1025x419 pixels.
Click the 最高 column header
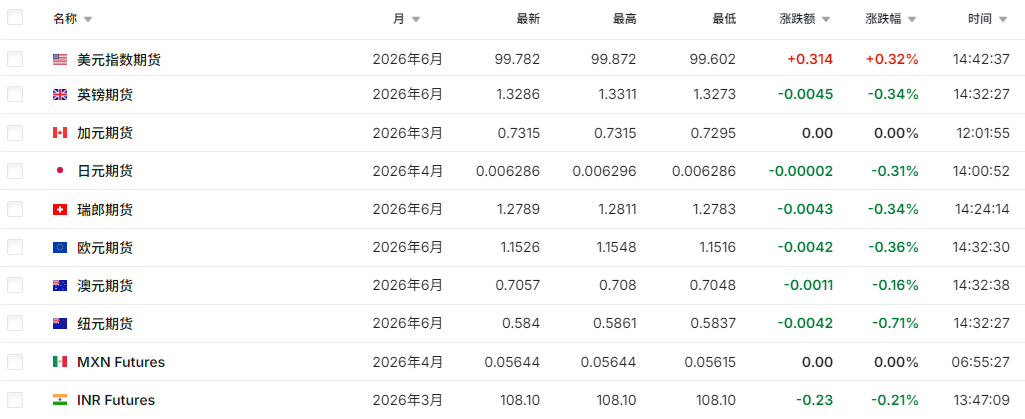coord(624,19)
